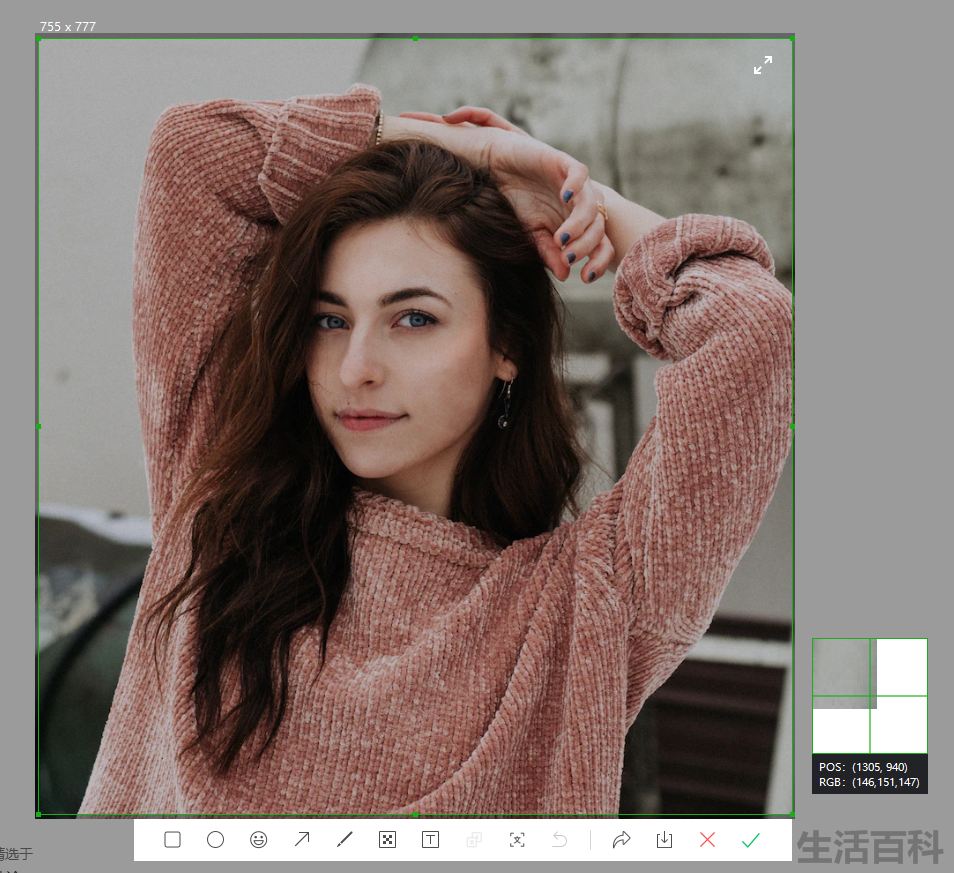Activate the mosaic blur tool
954x873 pixels.
pos(387,840)
